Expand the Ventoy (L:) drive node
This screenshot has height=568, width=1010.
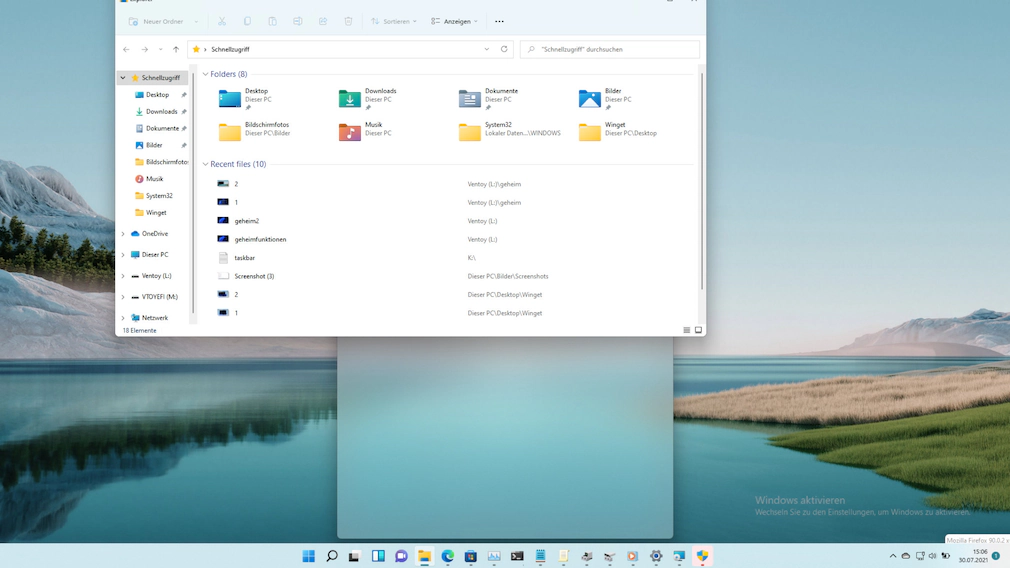123,276
